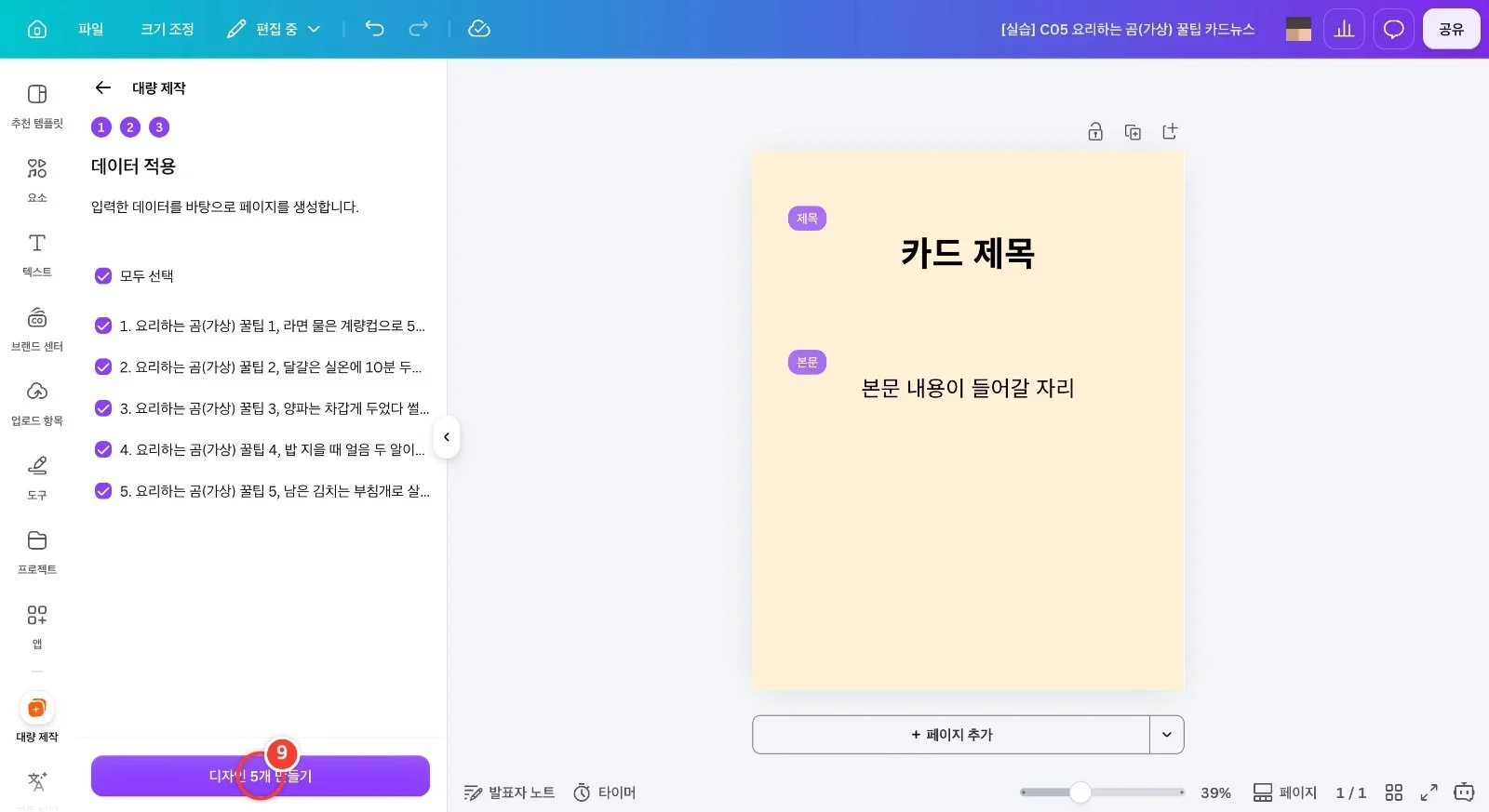Open 요소 elements panel
Viewport: 1489px width, 812px height.
(37, 180)
